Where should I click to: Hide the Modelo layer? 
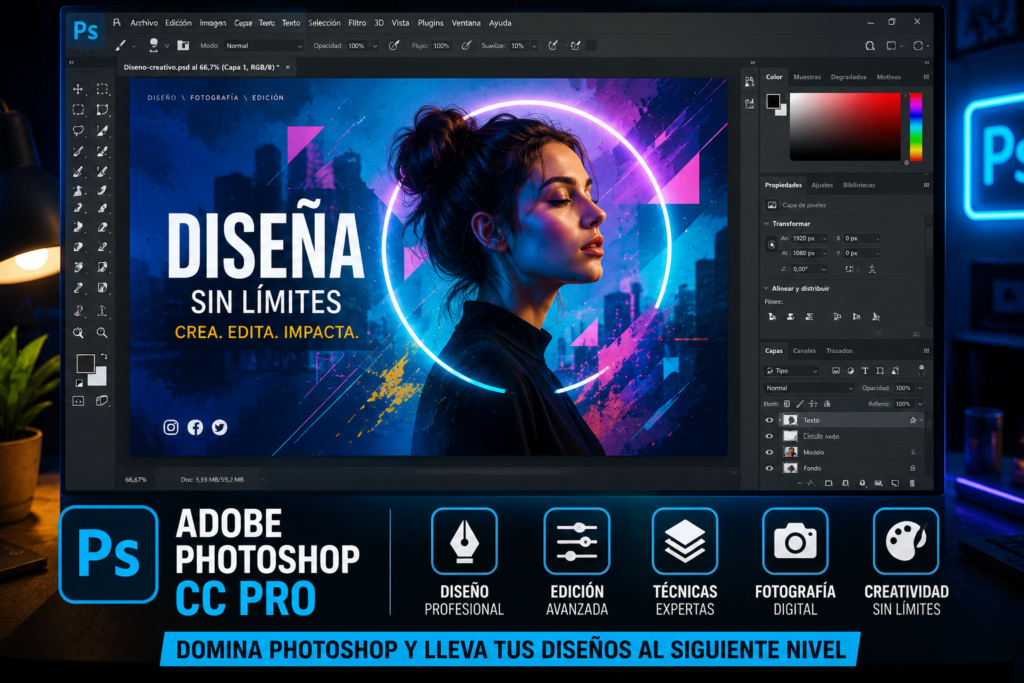pos(769,452)
